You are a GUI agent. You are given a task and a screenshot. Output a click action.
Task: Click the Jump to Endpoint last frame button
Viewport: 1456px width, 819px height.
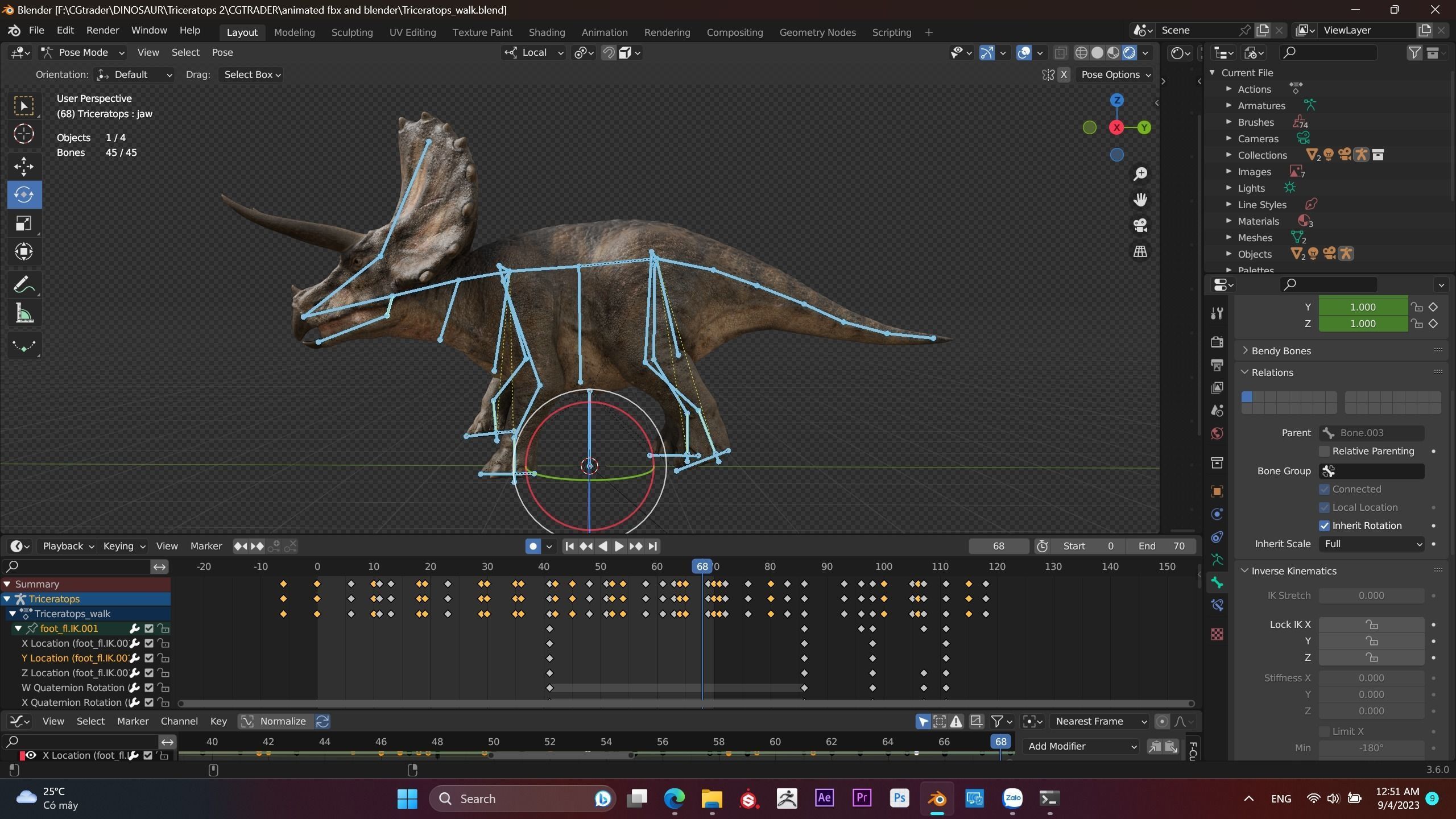tap(653, 546)
